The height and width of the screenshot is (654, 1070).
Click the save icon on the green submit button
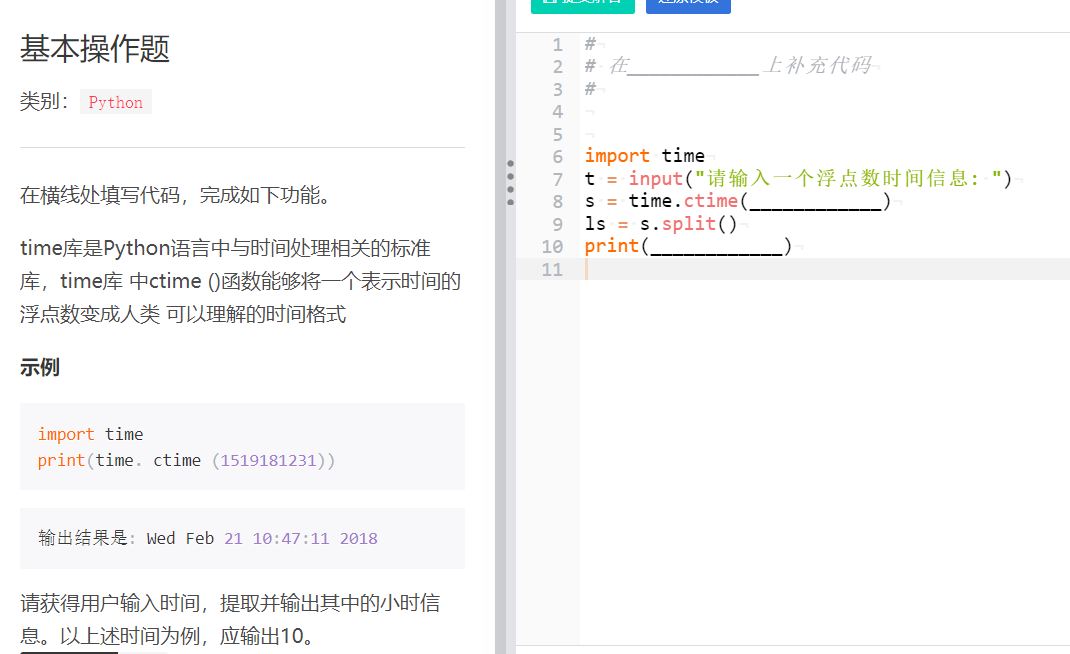point(546,6)
